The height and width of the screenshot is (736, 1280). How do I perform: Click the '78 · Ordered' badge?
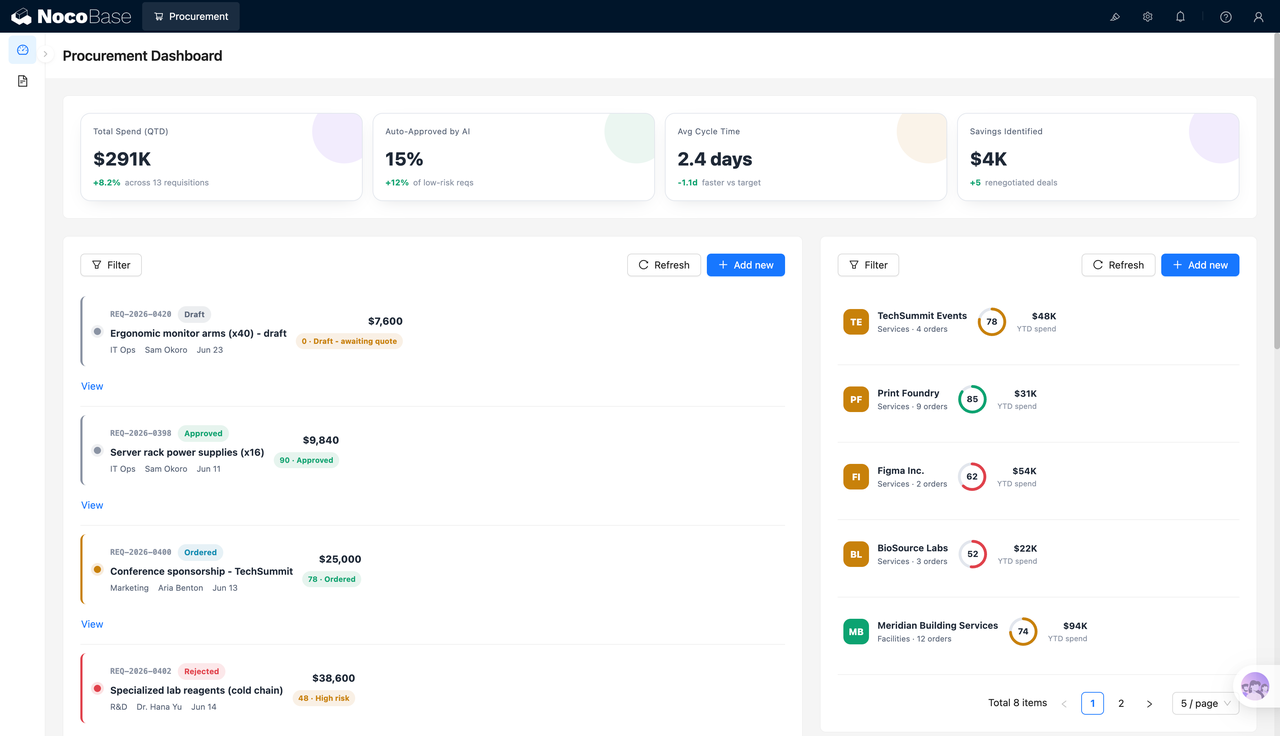(x=332, y=579)
